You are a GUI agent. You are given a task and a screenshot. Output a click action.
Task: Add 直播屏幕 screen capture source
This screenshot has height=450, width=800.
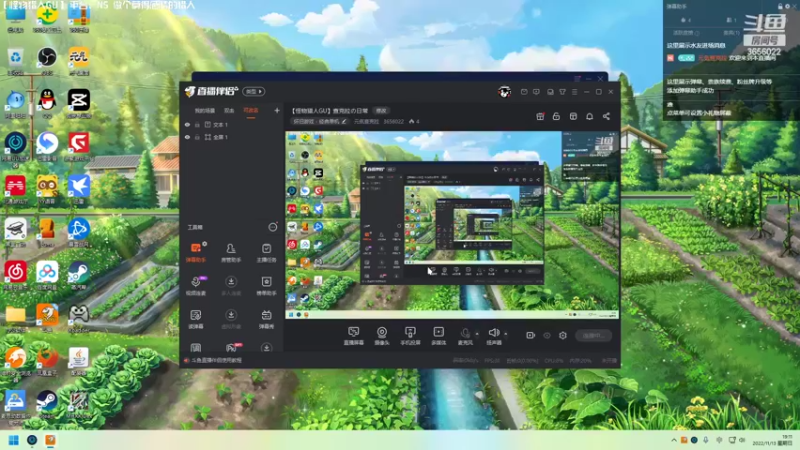353,336
